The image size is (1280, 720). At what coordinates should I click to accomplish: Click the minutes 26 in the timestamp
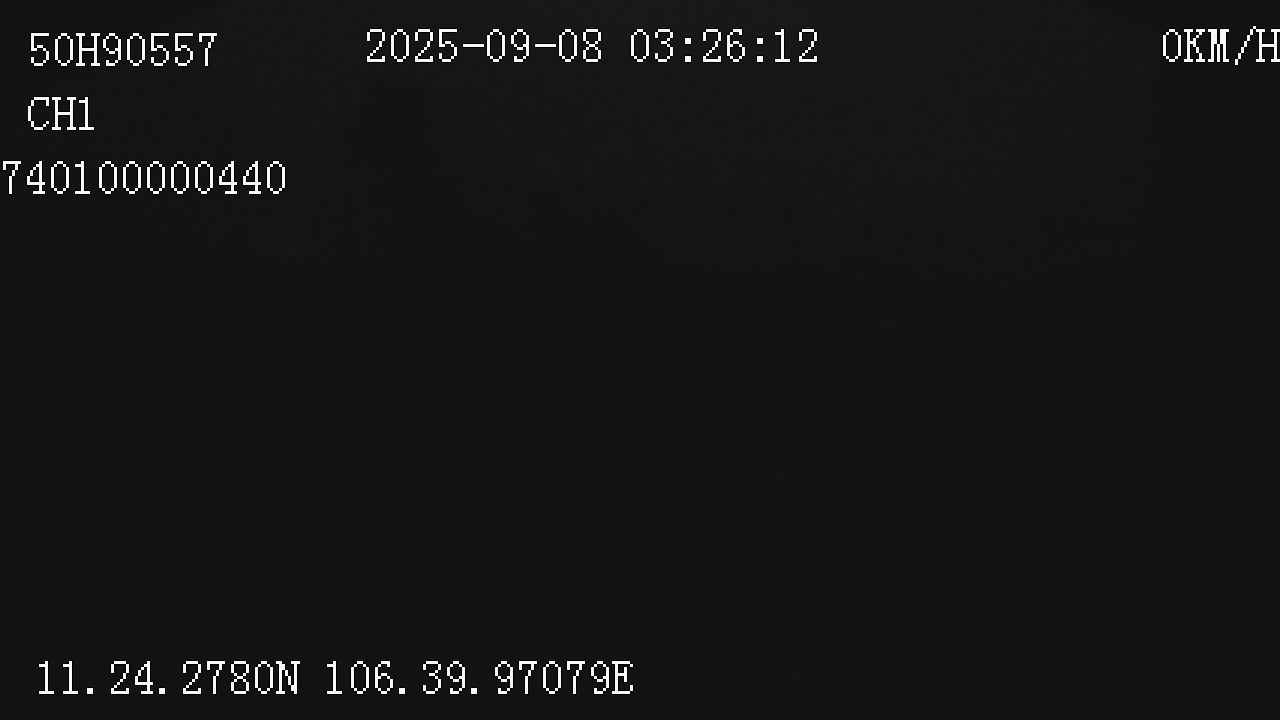[724, 47]
